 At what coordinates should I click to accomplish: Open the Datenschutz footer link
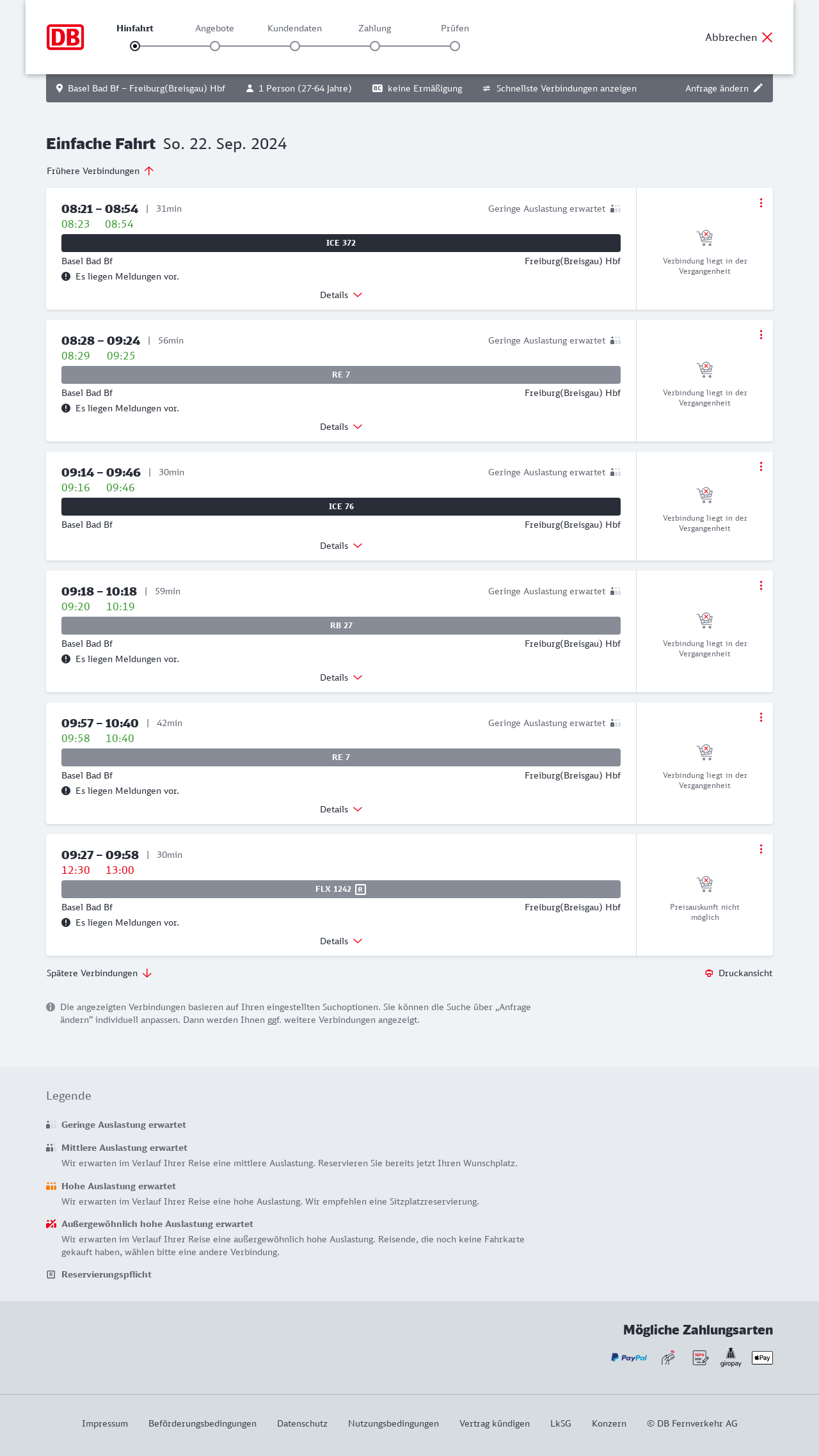coord(302,1423)
